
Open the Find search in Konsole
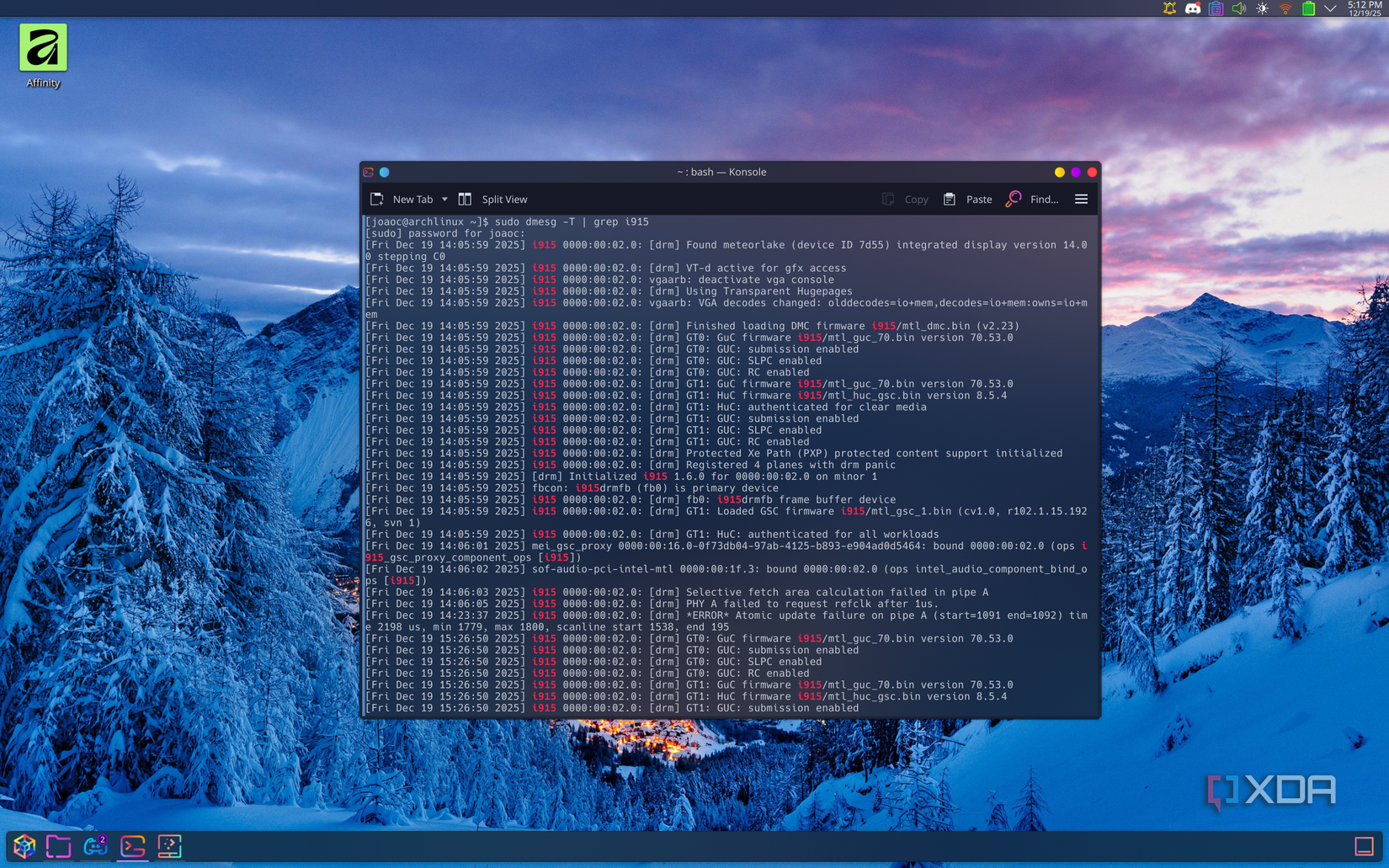click(1032, 200)
